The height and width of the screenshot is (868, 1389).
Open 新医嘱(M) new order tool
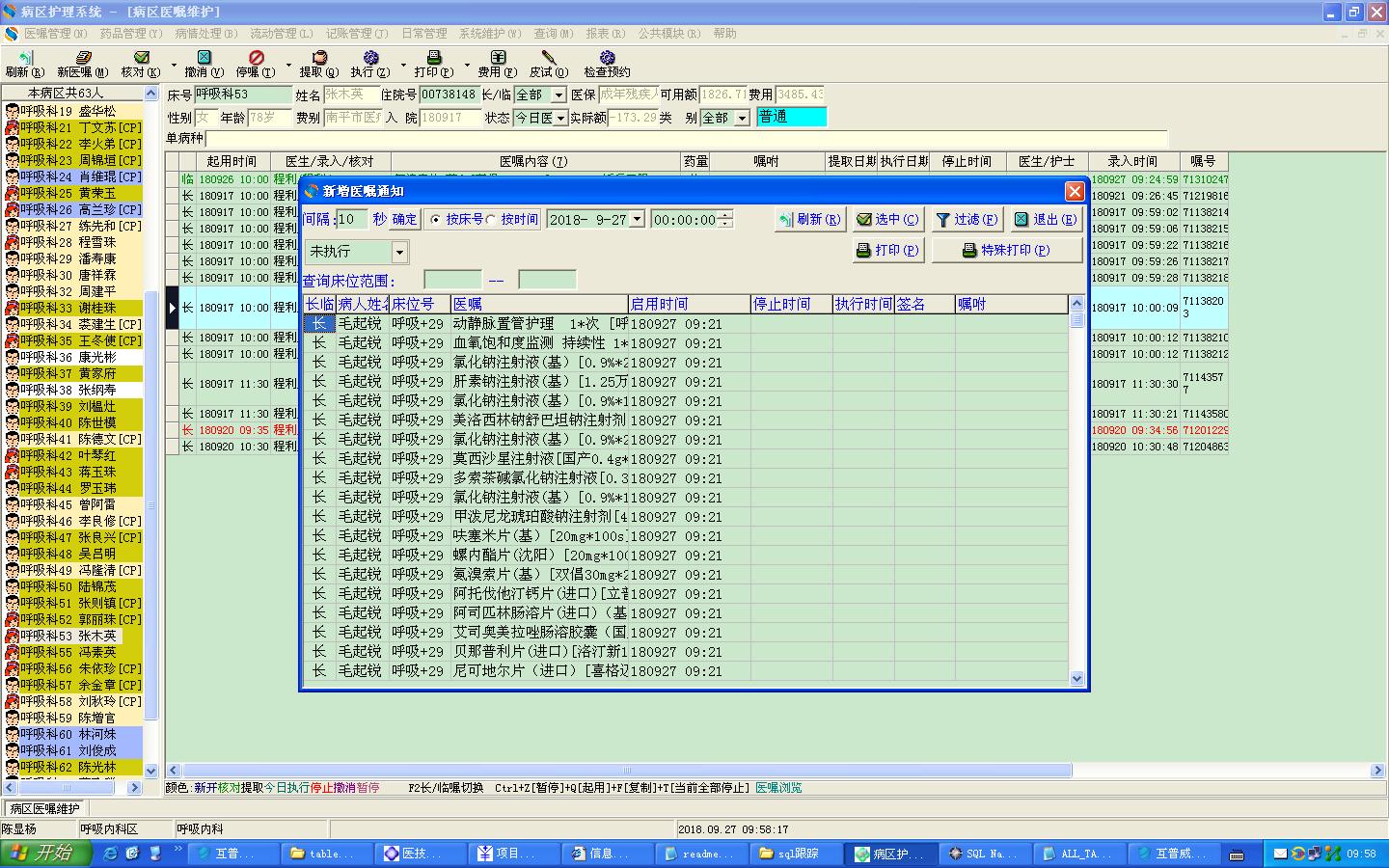tap(82, 65)
